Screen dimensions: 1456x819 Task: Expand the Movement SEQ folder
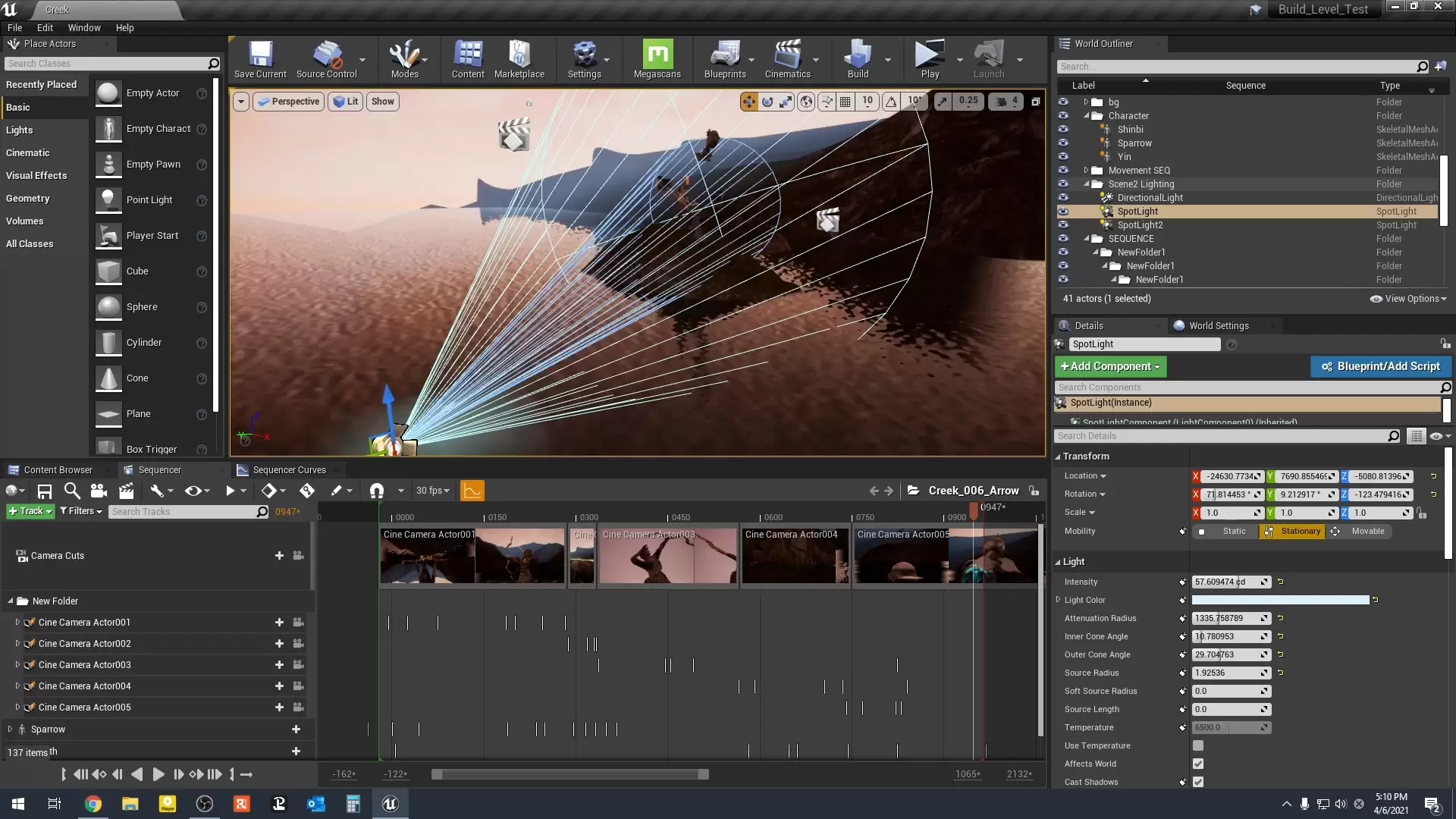point(1086,171)
